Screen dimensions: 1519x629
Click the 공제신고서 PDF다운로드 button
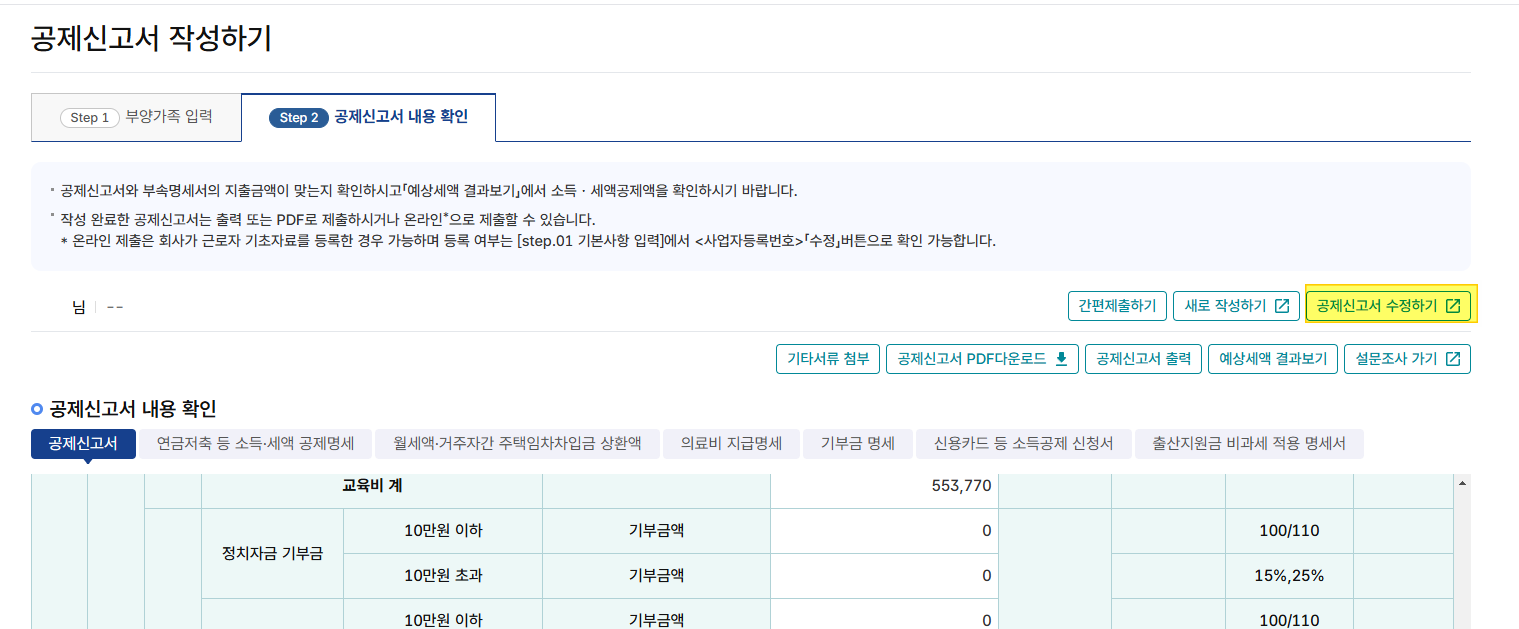click(x=982, y=359)
